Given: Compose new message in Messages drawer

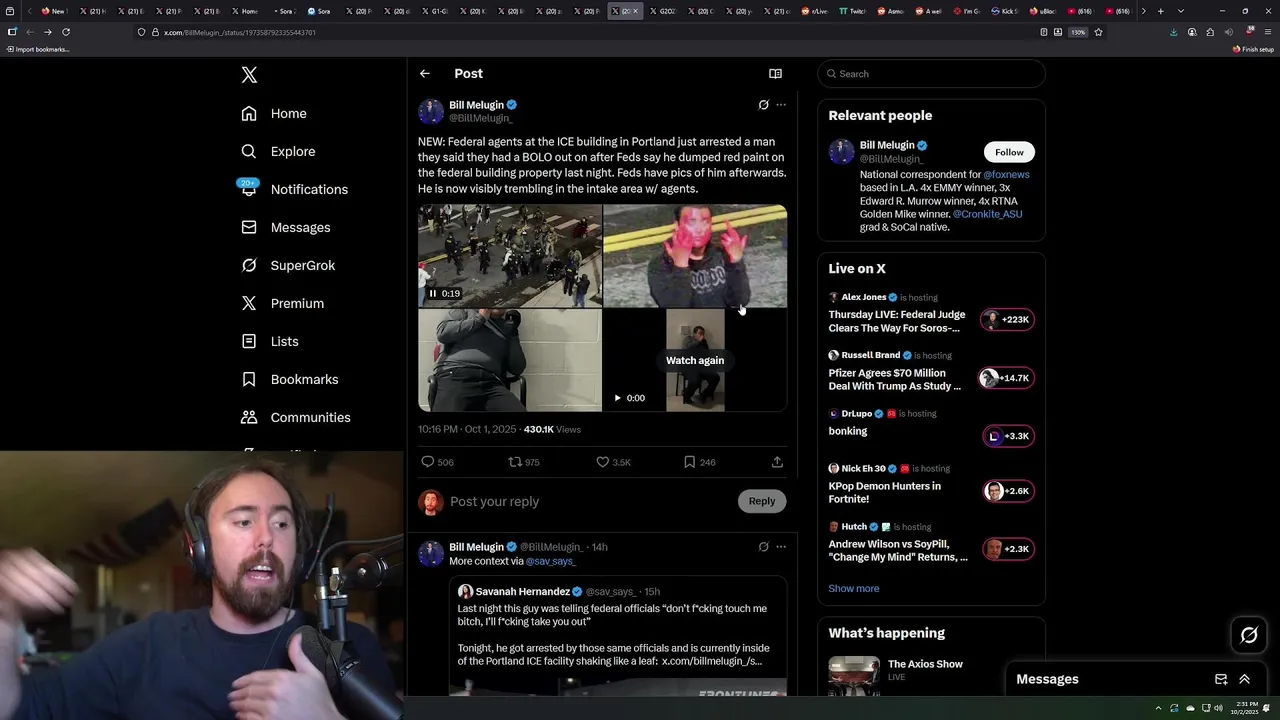Looking at the screenshot, I should click(x=1221, y=679).
